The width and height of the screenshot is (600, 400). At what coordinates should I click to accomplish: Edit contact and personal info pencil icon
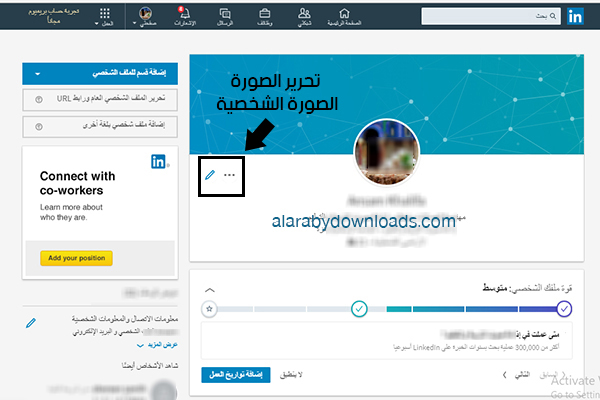(x=31, y=323)
